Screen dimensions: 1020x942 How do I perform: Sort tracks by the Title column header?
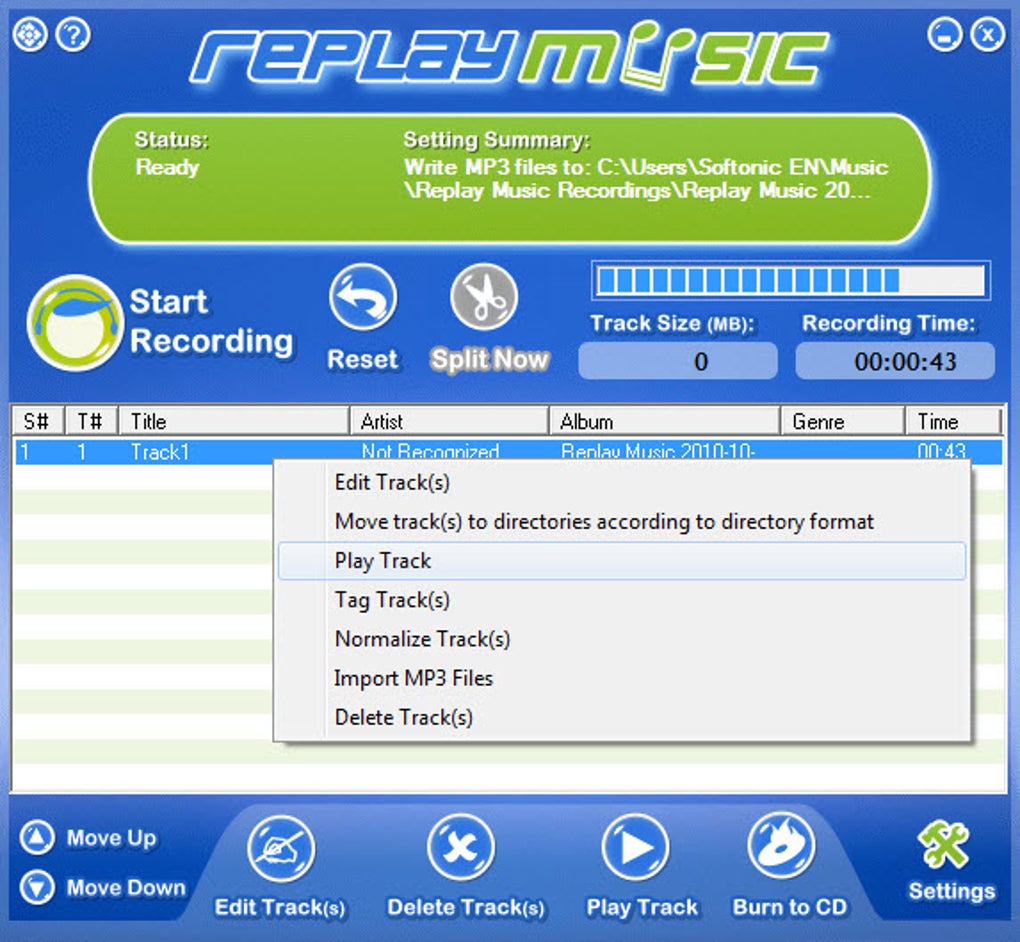pos(234,422)
